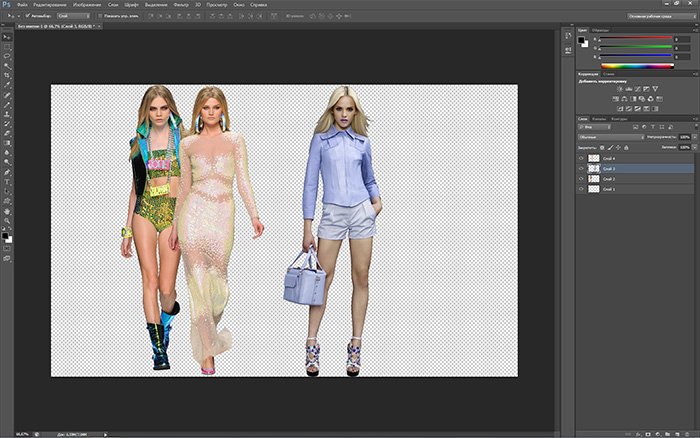Screen dimensions: 700x438
Task: Open the workspace dropdown Основная рабочая среда
Action: point(659,17)
